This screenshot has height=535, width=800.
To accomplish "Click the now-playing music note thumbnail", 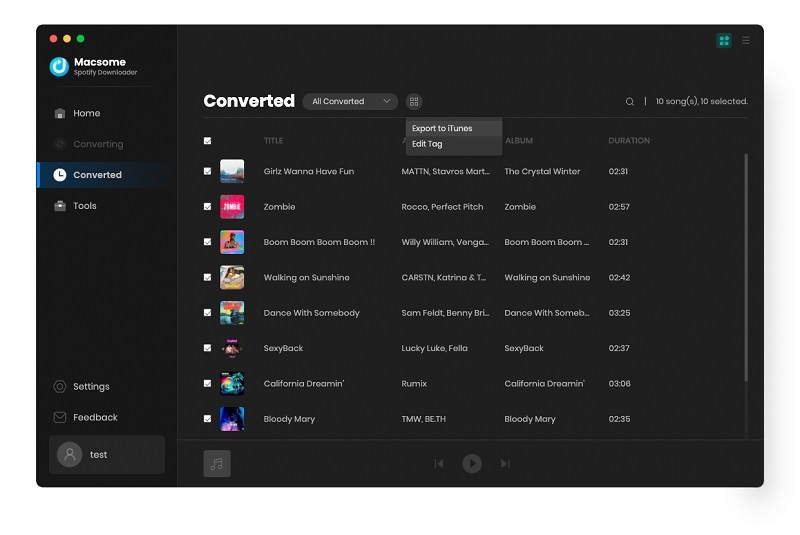I will (x=217, y=464).
